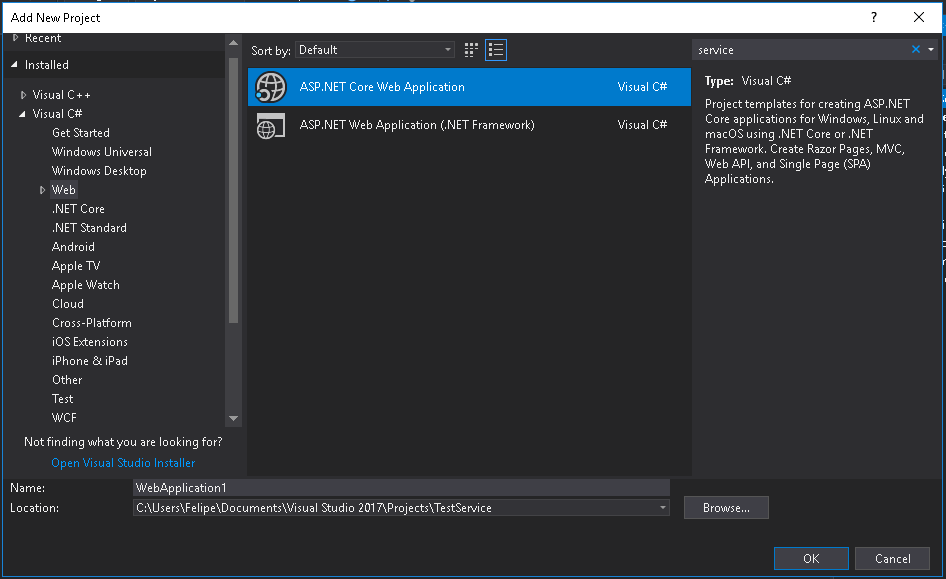Open the Location path dropdown arrow
Screen dimensions: 946x579
coord(661,507)
